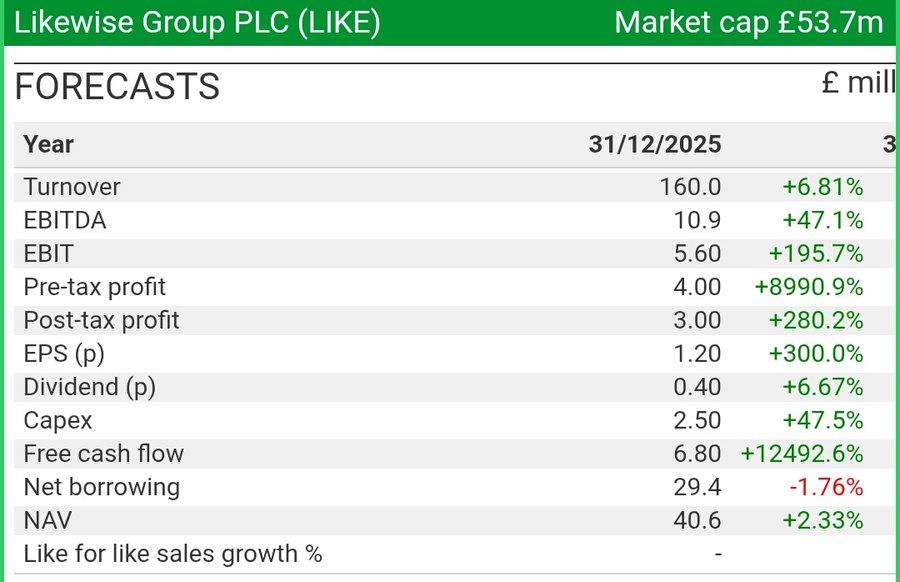The height and width of the screenshot is (582, 900).
Task: Select the Post-tax profit row label
Action: click(x=102, y=320)
